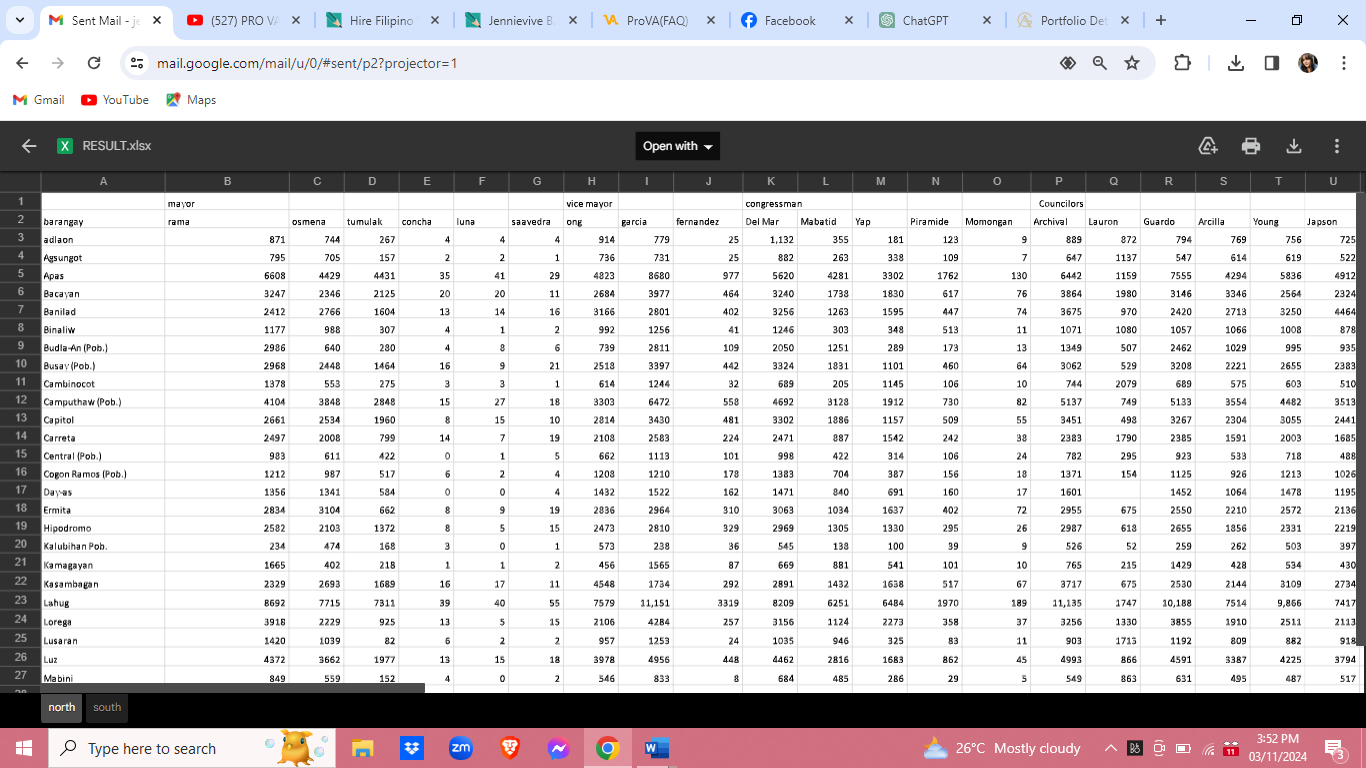Open Brave browser from the taskbar

coord(509,748)
